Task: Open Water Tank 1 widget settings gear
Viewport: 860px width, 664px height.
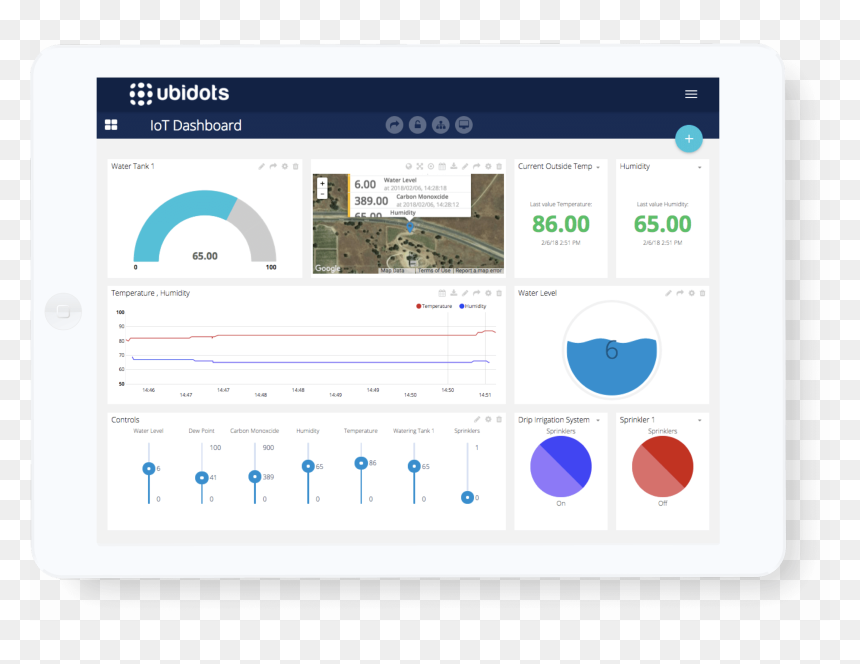Action: point(285,166)
